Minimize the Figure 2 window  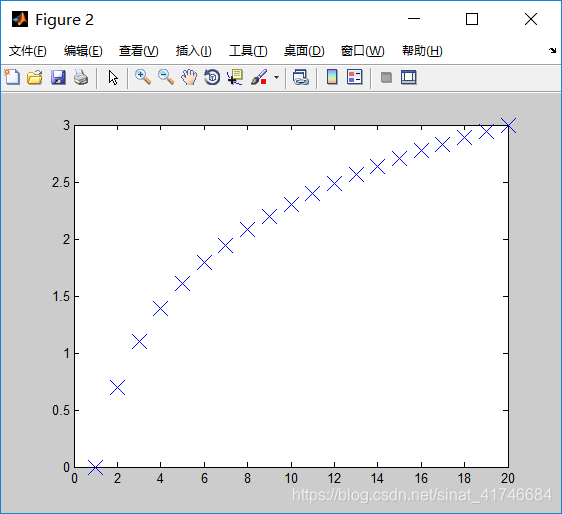(x=414, y=19)
